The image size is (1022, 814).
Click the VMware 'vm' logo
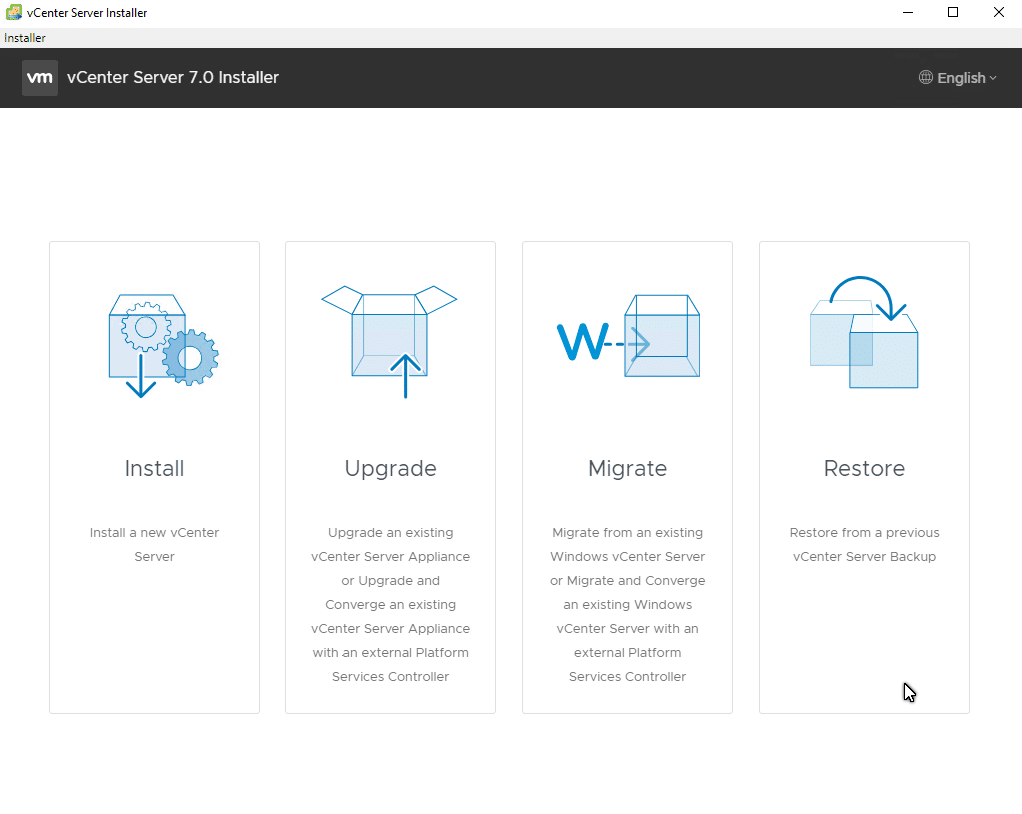(40, 78)
